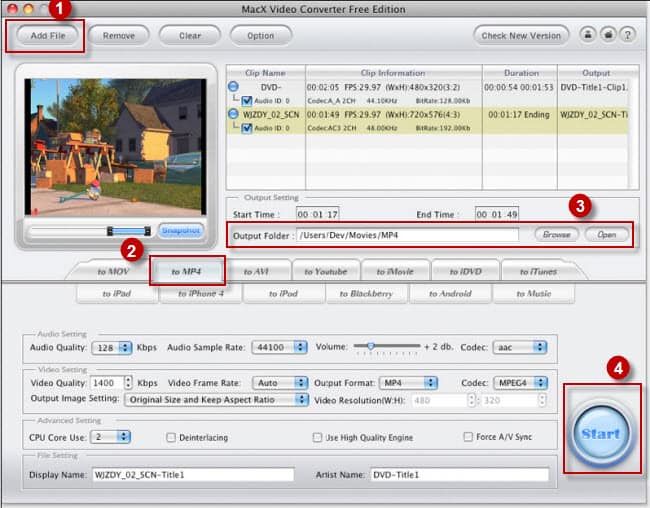The image size is (650, 508).
Task: Click the Open output folder button
Action: coord(607,235)
